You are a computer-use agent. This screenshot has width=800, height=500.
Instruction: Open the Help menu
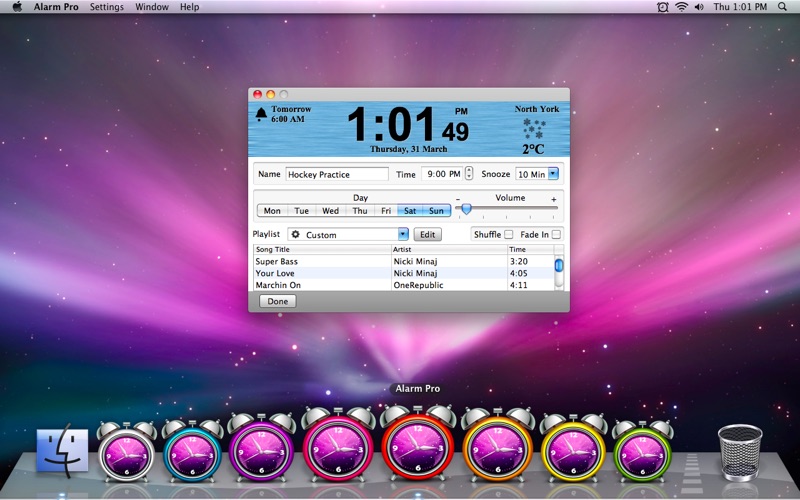point(189,7)
